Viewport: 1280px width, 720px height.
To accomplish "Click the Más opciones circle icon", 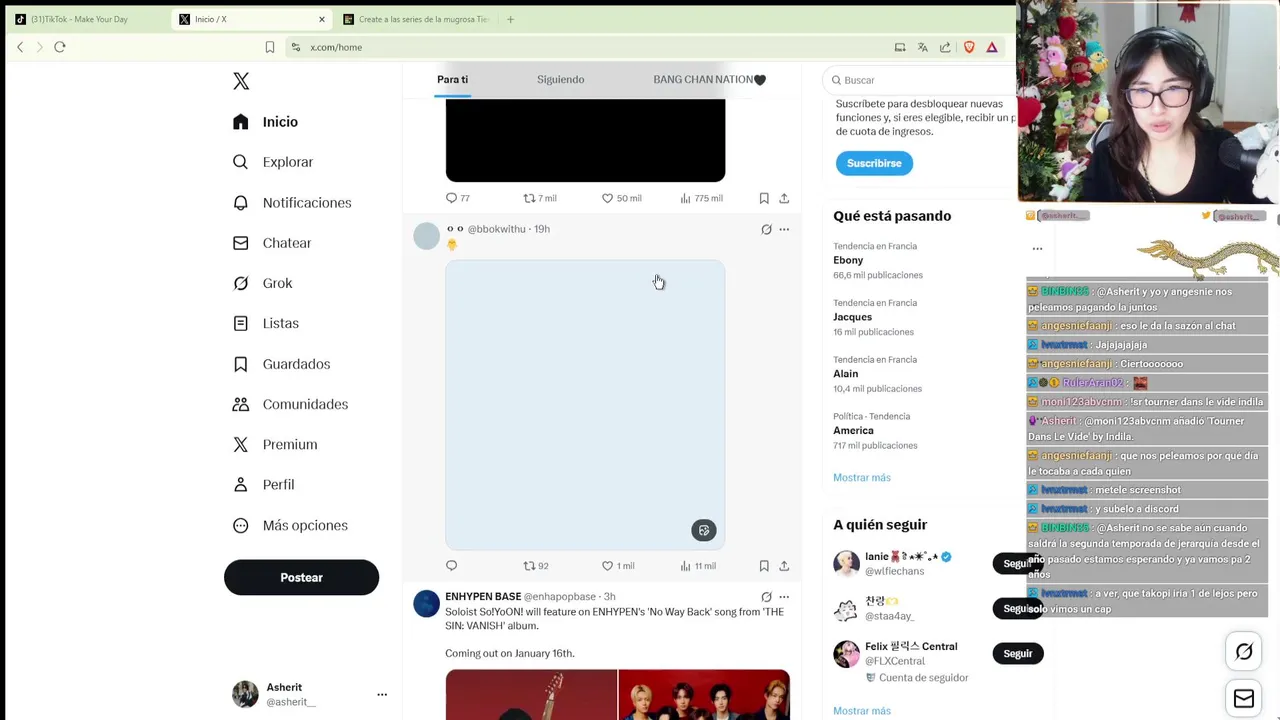I will click(x=240, y=525).
